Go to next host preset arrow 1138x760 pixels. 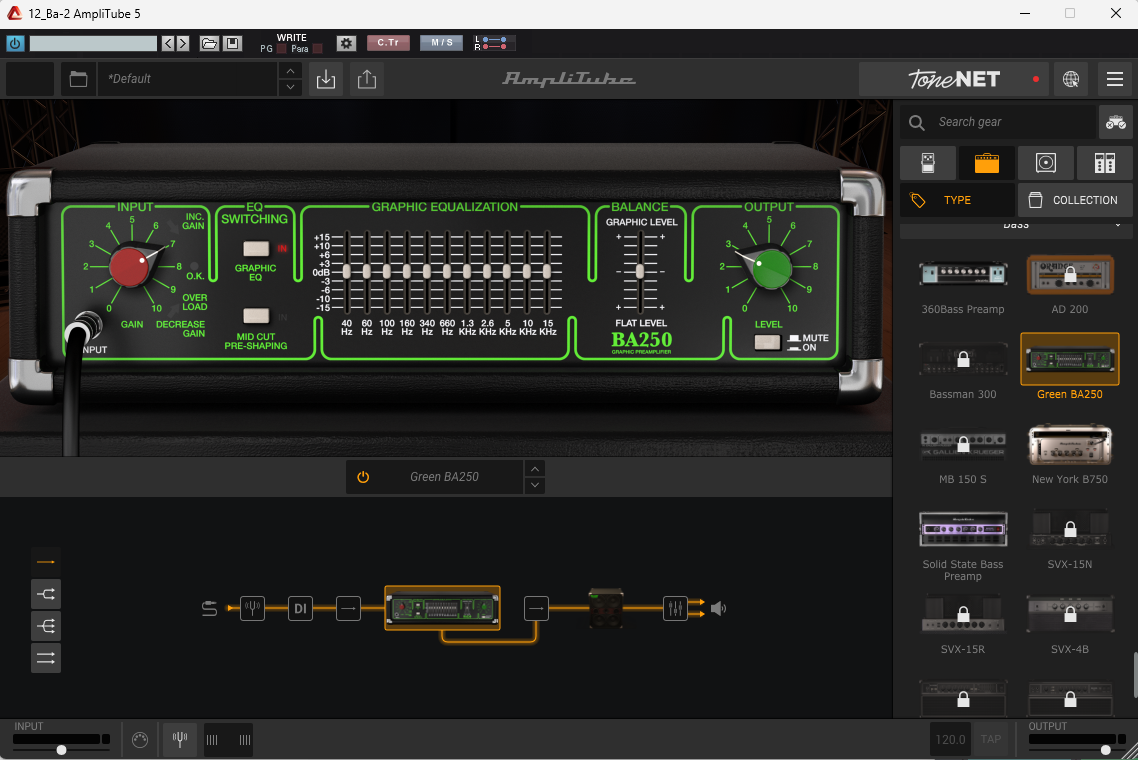(x=183, y=44)
